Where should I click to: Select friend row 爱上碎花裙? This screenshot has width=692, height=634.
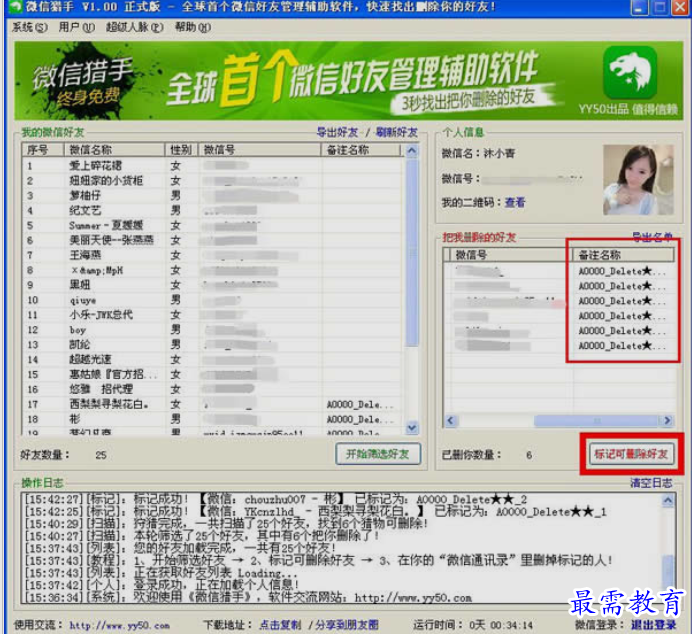(x=212, y=166)
